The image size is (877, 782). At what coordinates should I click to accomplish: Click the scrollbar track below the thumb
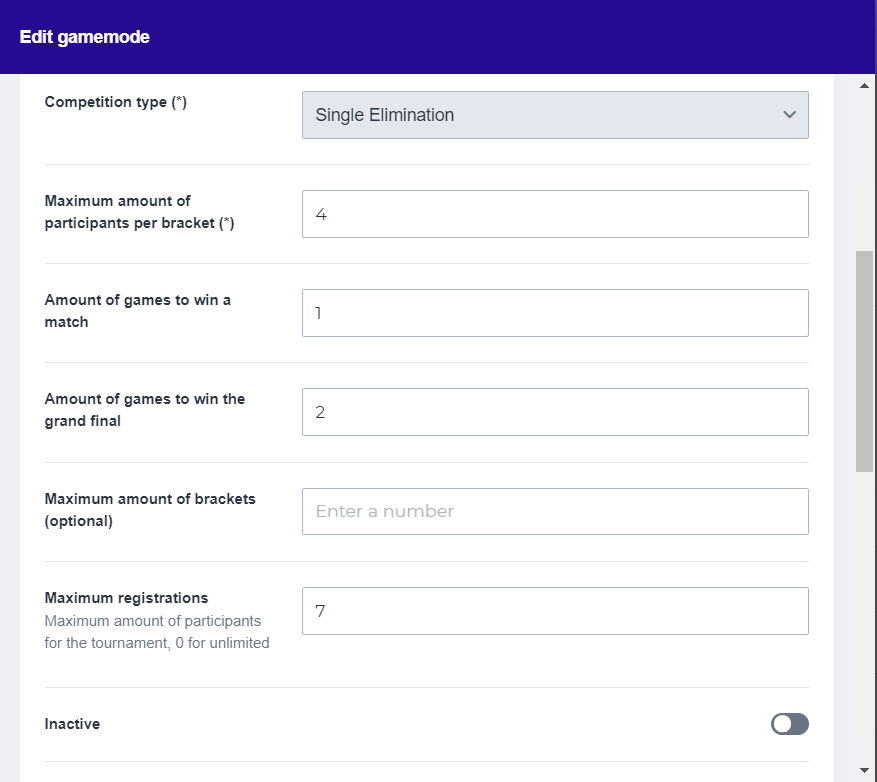tap(865, 620)
